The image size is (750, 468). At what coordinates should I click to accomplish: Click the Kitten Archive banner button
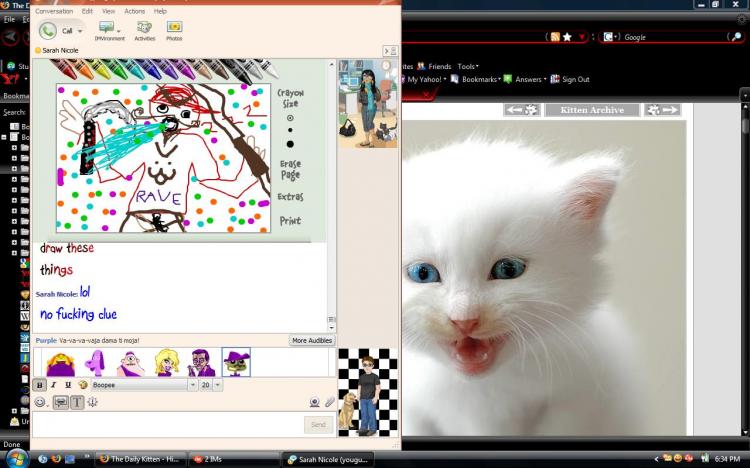click(x=592, y=110)
